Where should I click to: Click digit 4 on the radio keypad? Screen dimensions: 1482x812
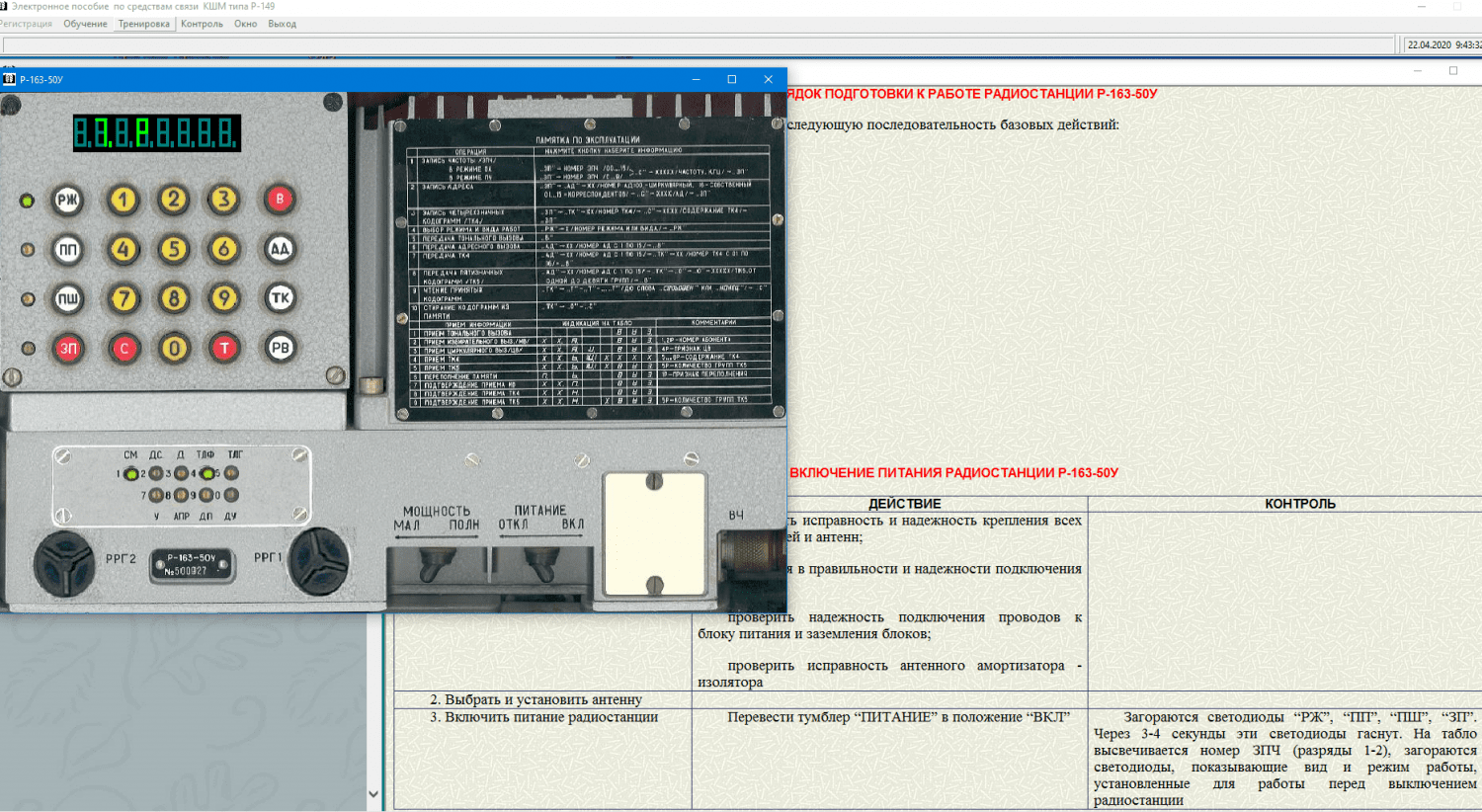[x=123, y=250]
